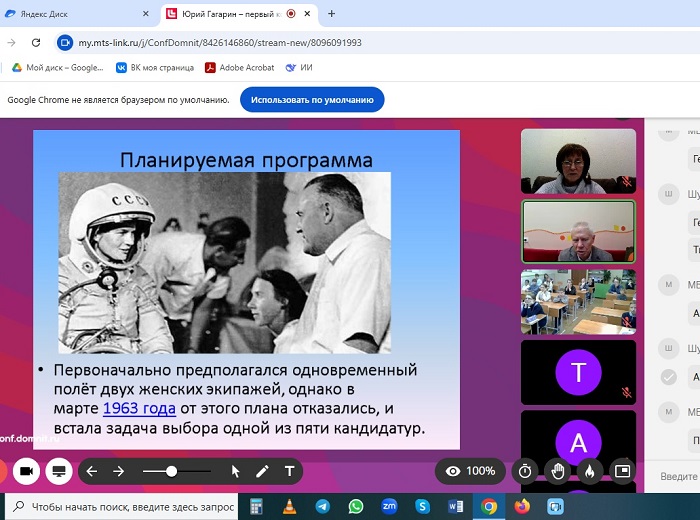The height and width of the screenshot is (520, 700).
Task: Select the pointer cursor tool
Action: pos(236,471)
